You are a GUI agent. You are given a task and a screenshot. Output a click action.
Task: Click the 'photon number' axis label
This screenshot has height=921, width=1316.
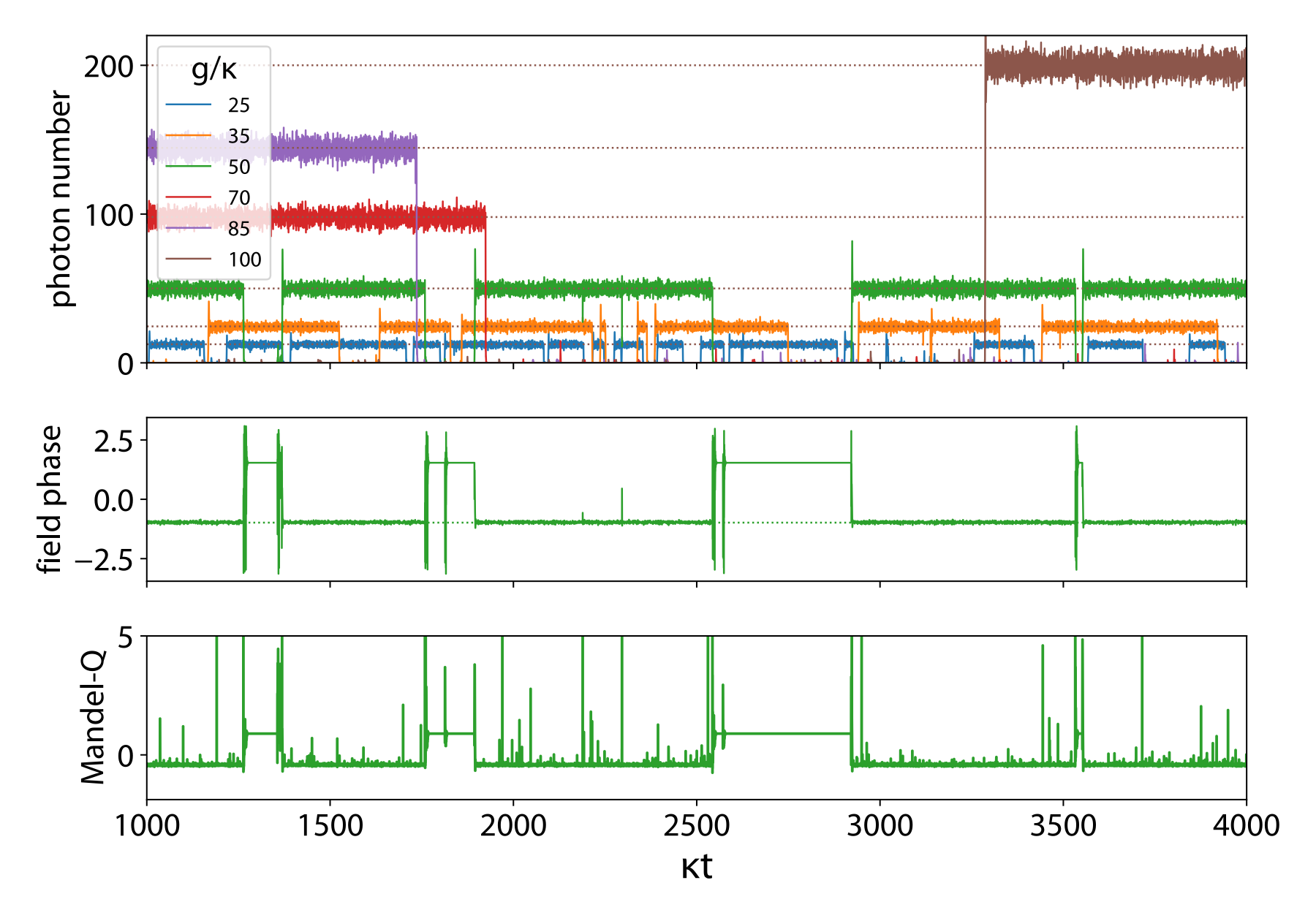coord(61,199)
